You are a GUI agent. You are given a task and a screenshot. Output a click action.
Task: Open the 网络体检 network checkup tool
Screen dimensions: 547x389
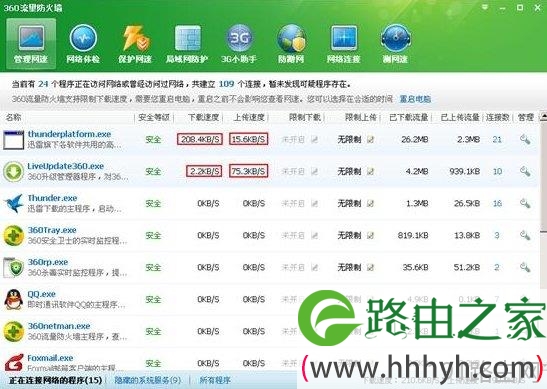tap(83, 44)
